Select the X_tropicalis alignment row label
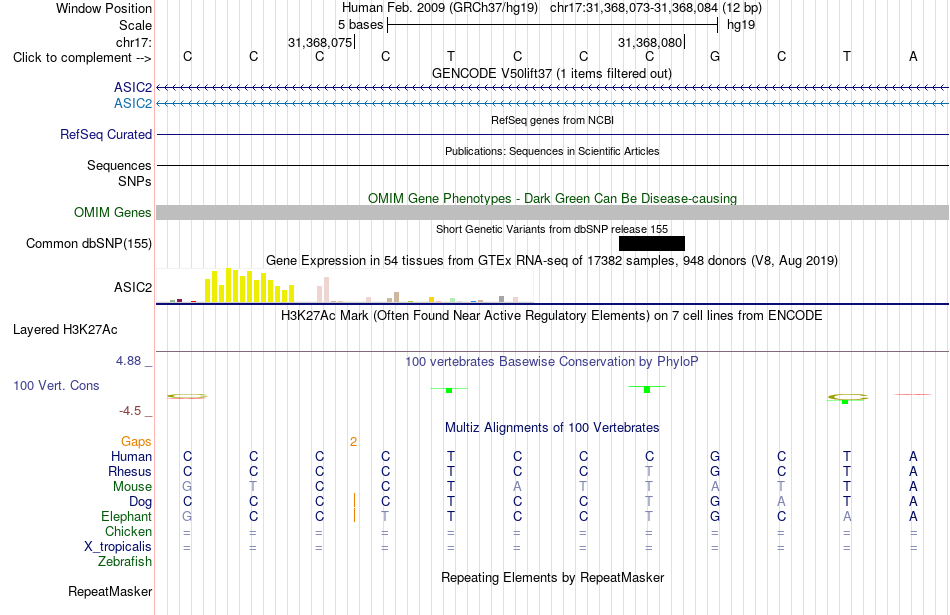This screenshot has width=950, height=615. coord(118,547)
